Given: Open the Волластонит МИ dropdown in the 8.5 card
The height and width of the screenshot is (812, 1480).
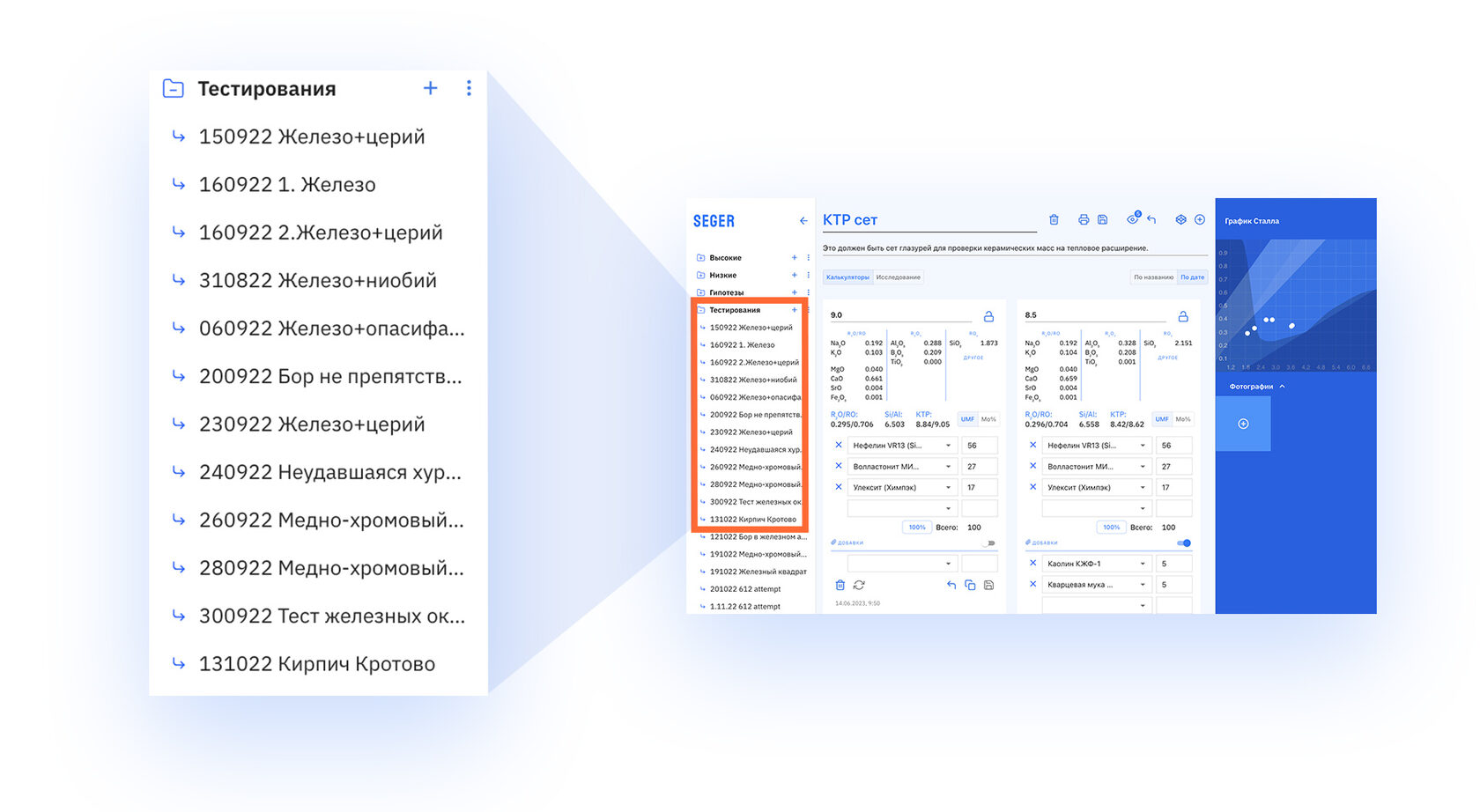Looking at the screenshot, I should point(1097,467).
